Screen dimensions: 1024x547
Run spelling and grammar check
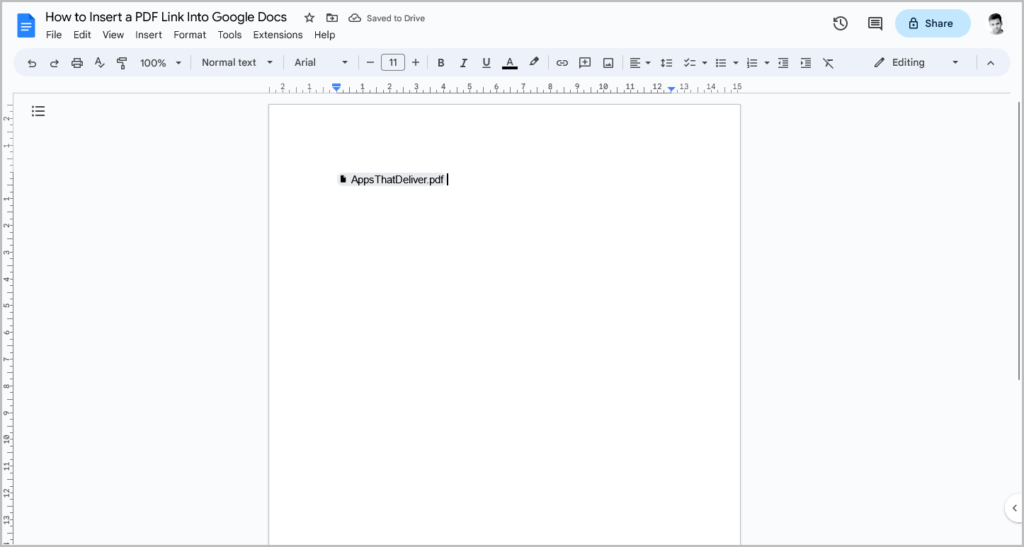[x=99, y=63]
